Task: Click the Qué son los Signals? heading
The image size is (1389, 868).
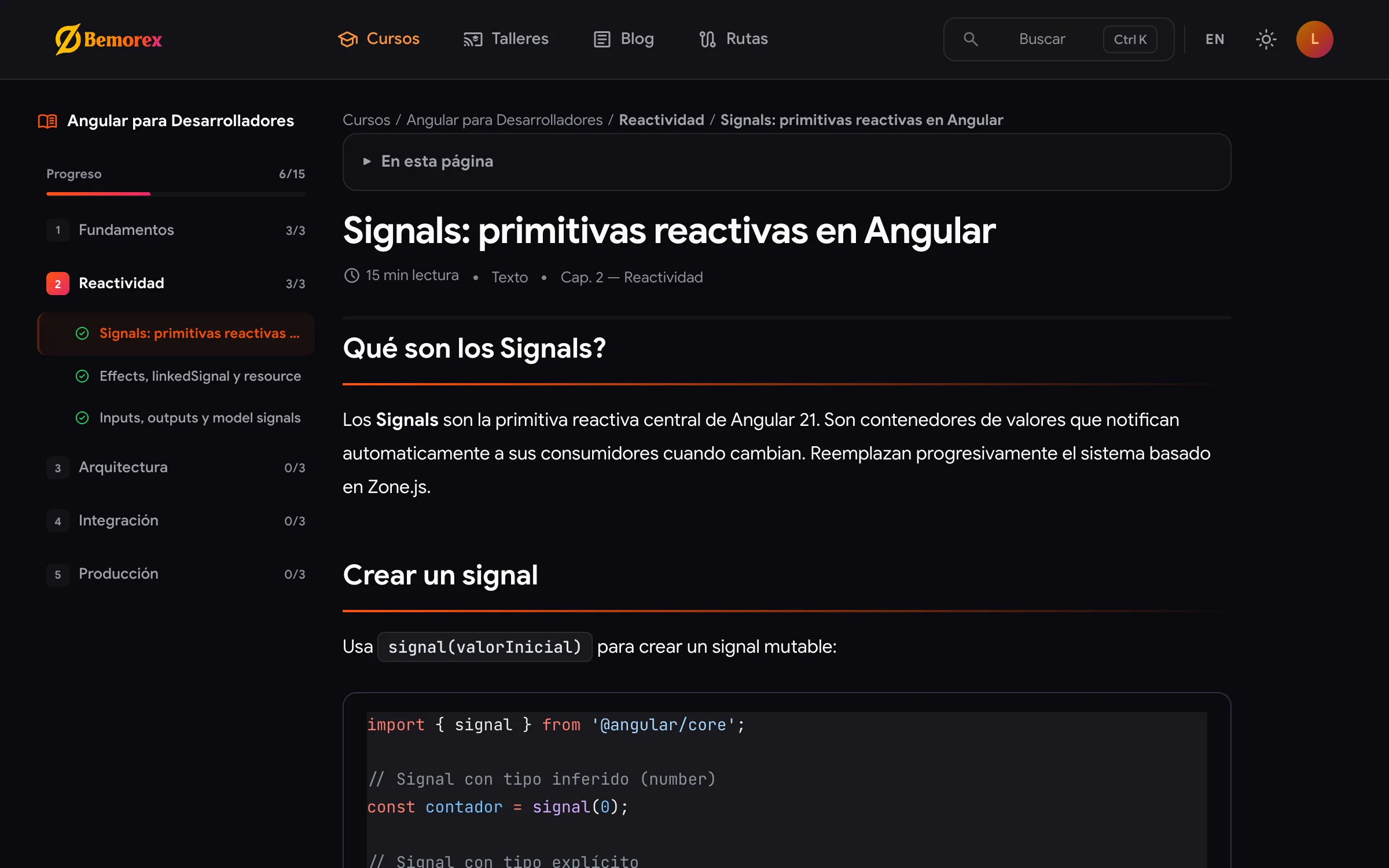Action: click(x=474, y=349)
